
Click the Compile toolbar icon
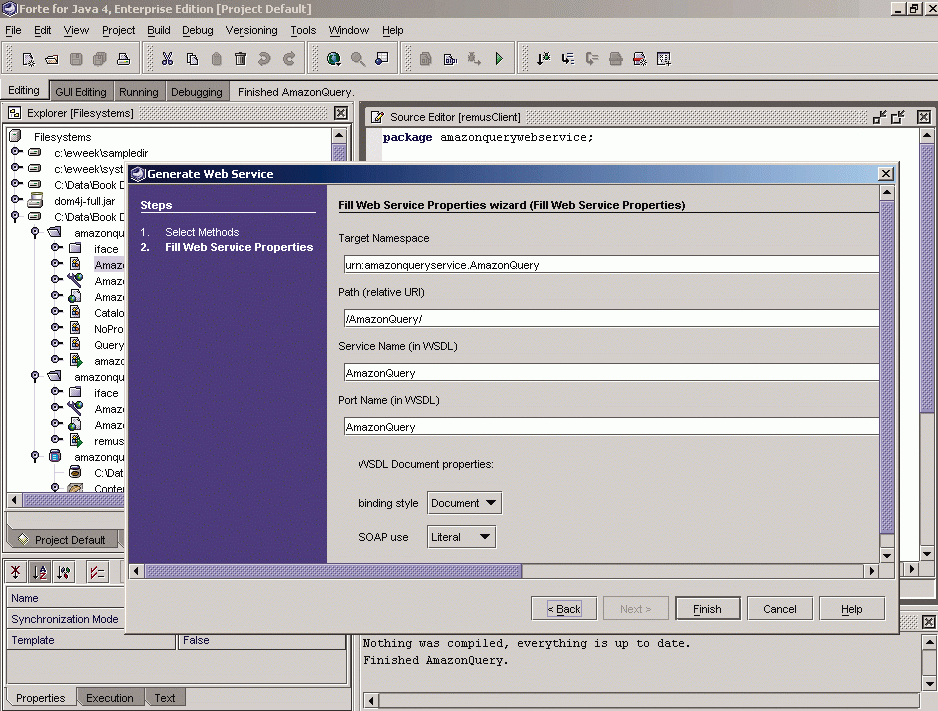(426, 59)
